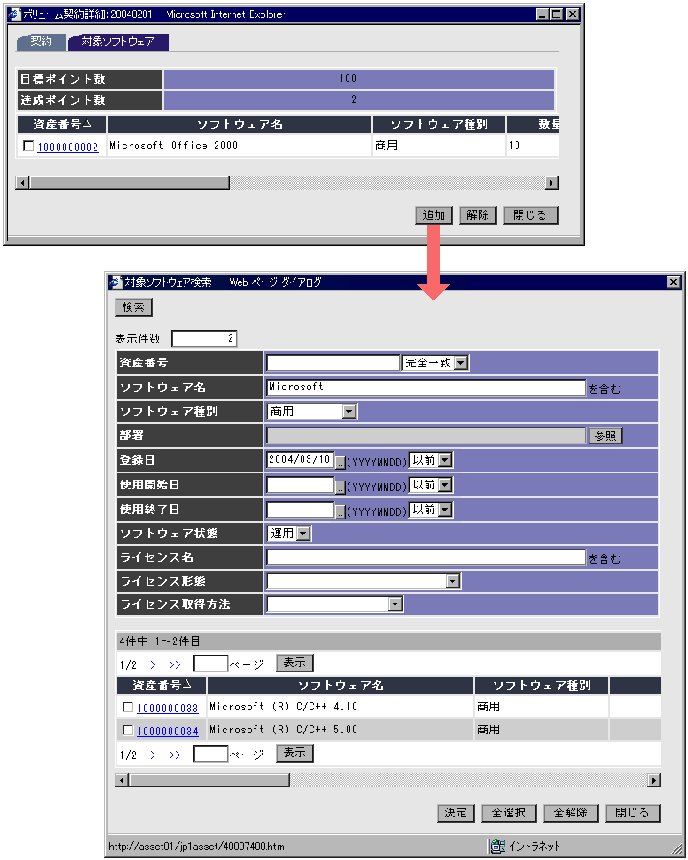Click ソフトウェア名 header in results table
Screen dimensions: 688x860
click(x=340, y=685)
